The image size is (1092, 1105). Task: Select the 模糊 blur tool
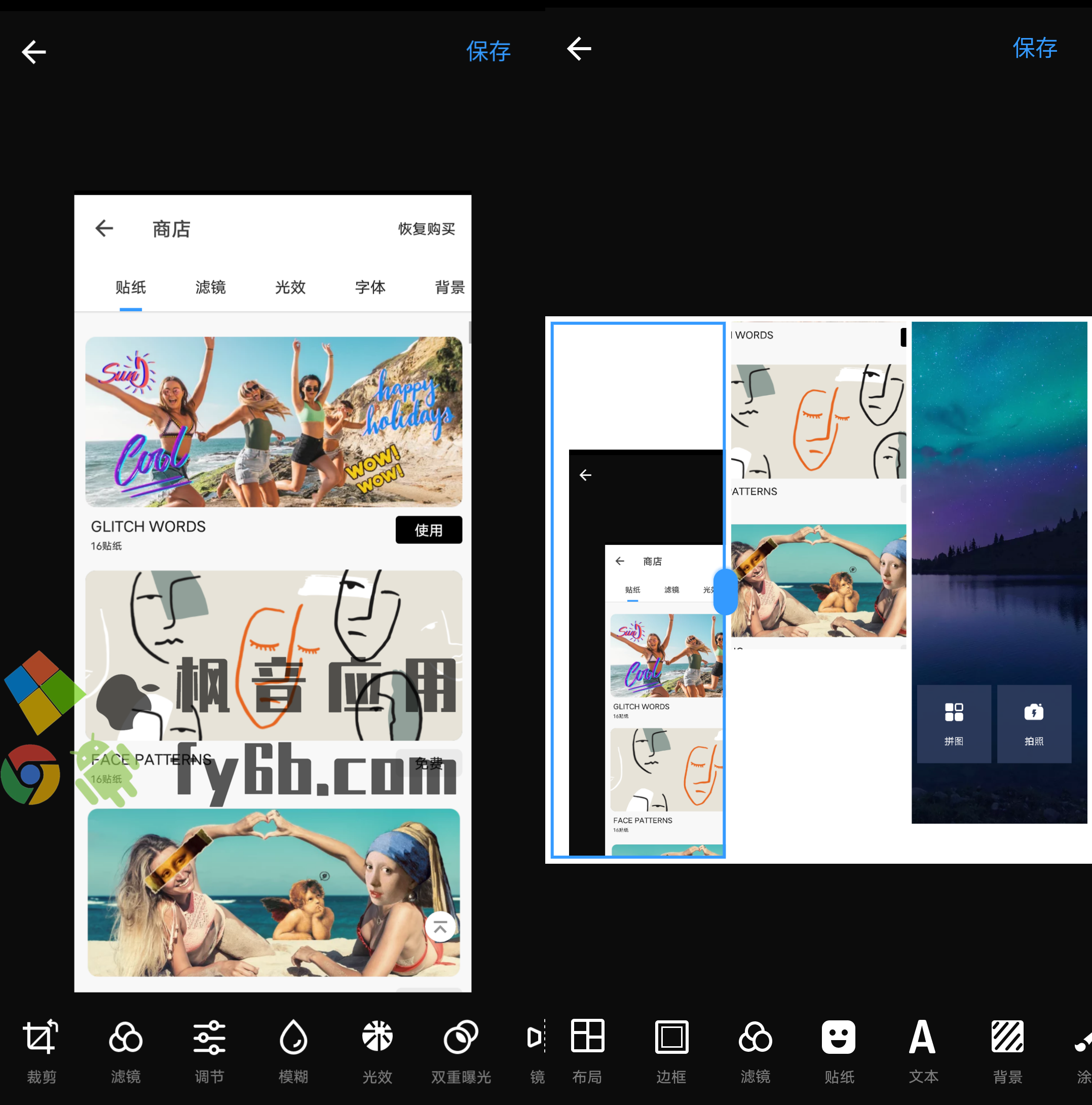(x=293, y=1051)
